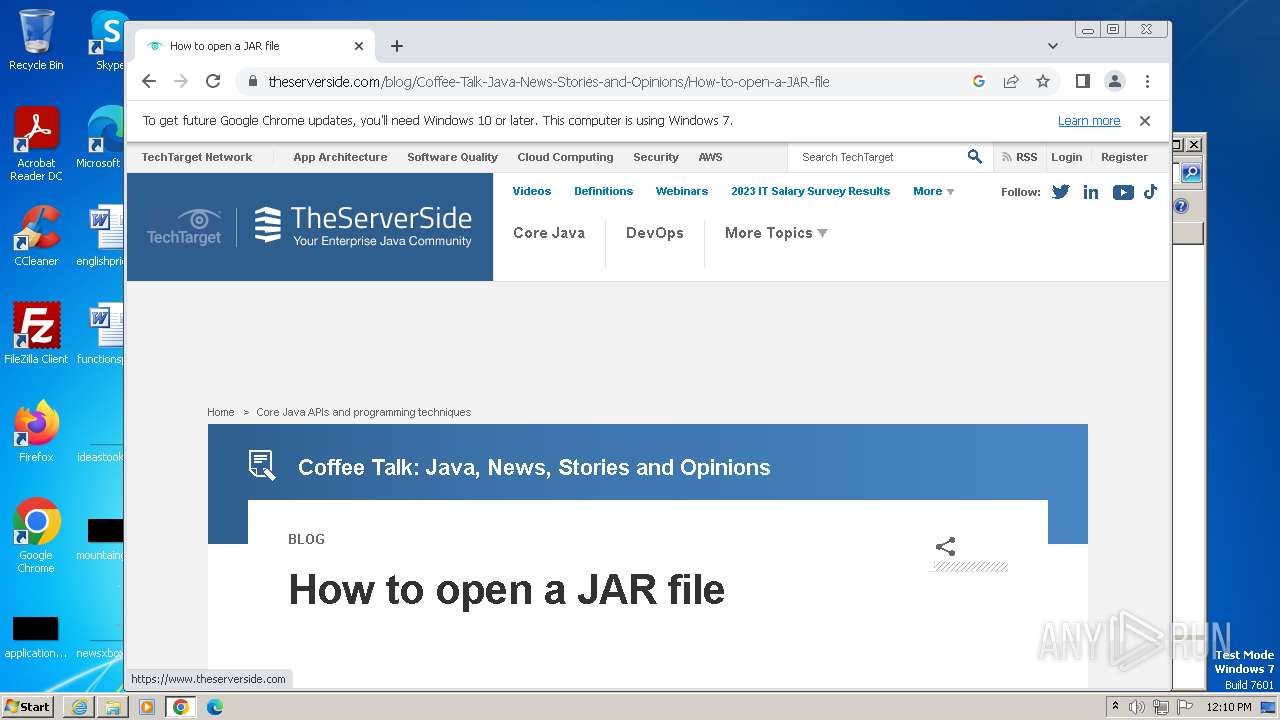
Task: Click the Register link
Action: coord(1124,157)
